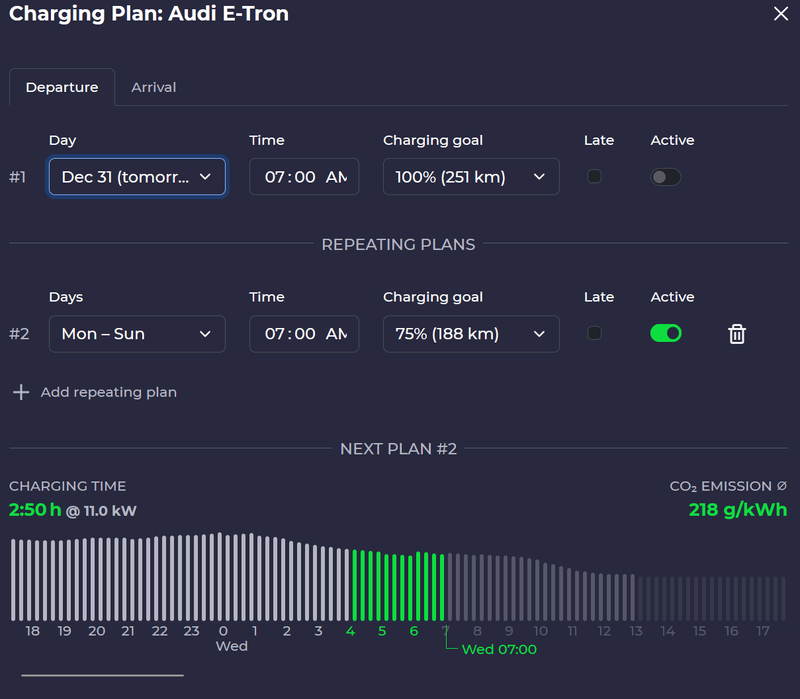Click the Add repeating plan link

(x=108, y=392)
